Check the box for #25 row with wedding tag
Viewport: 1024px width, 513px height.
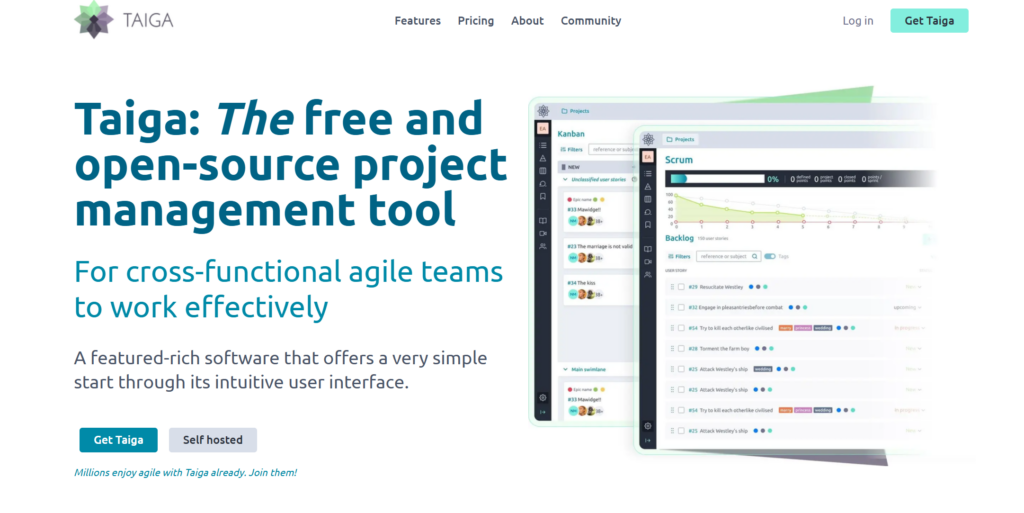coord(681,369)
